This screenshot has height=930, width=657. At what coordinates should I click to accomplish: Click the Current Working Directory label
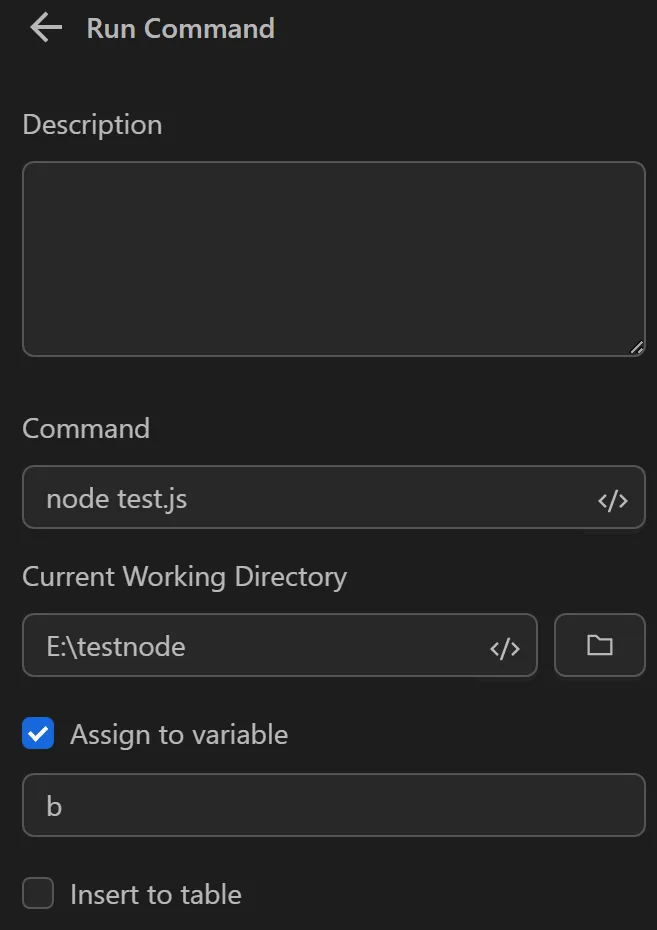coord(184,577)
